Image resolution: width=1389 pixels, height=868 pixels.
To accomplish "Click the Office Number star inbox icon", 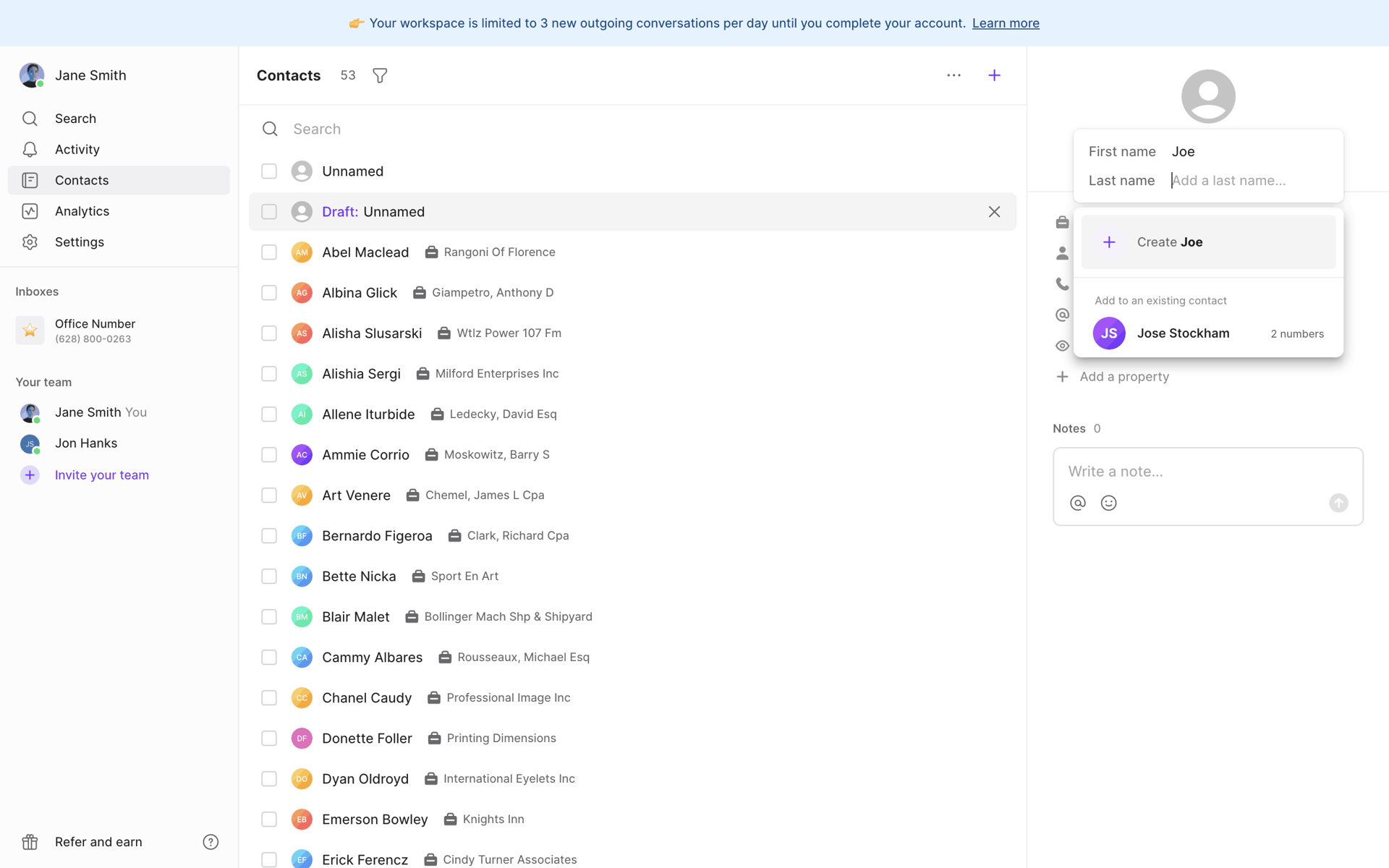I will pyautogui.click(x=30, y=331).
